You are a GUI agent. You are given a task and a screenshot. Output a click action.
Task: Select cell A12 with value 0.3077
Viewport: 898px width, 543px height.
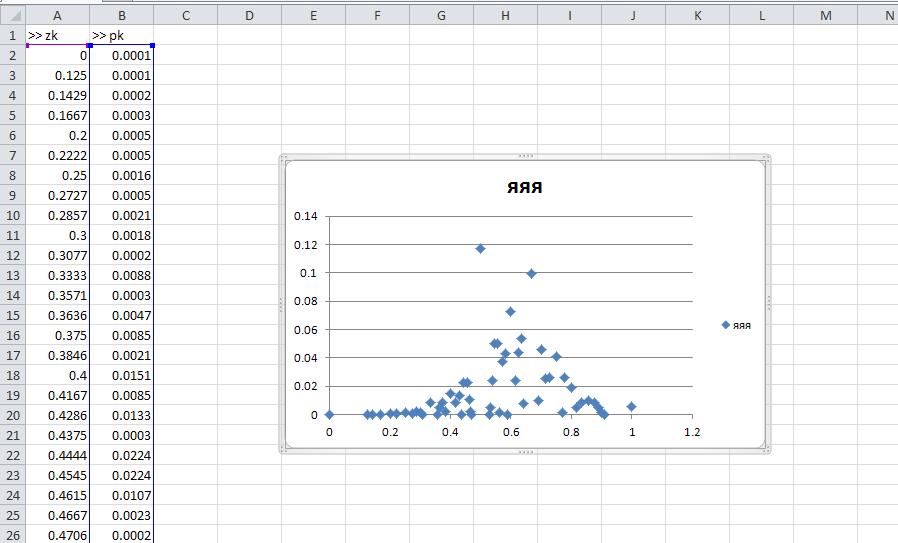coord(57,255)
